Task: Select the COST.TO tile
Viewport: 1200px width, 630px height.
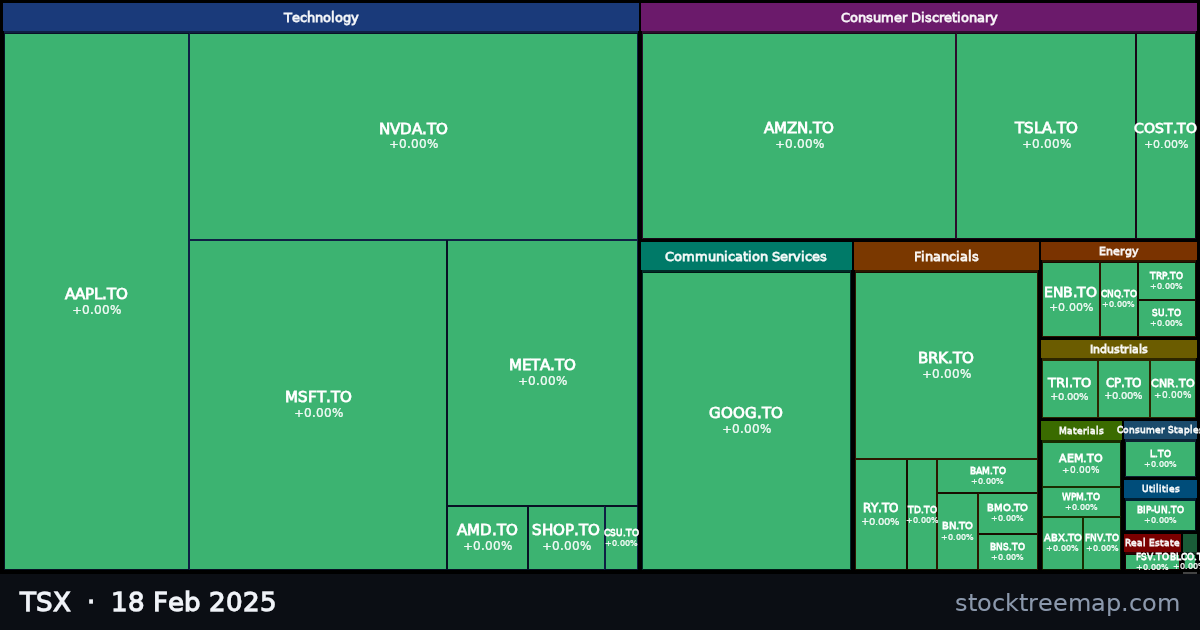Action: 1166,136
